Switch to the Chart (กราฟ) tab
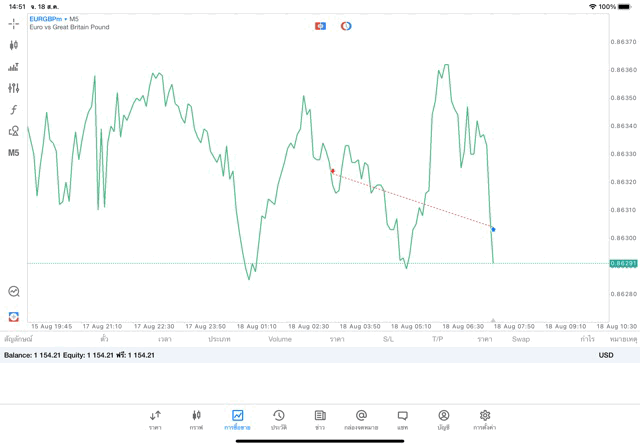 (196, 419)
